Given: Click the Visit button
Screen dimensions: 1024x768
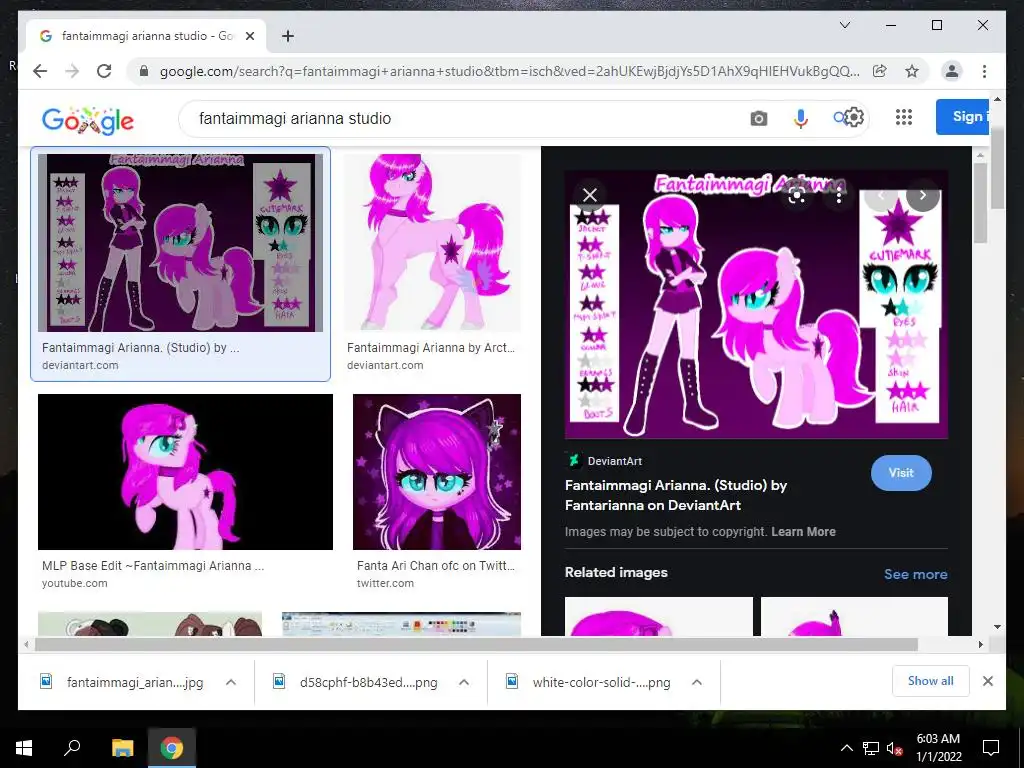Looking at the screenshot, I should (901, 473).
